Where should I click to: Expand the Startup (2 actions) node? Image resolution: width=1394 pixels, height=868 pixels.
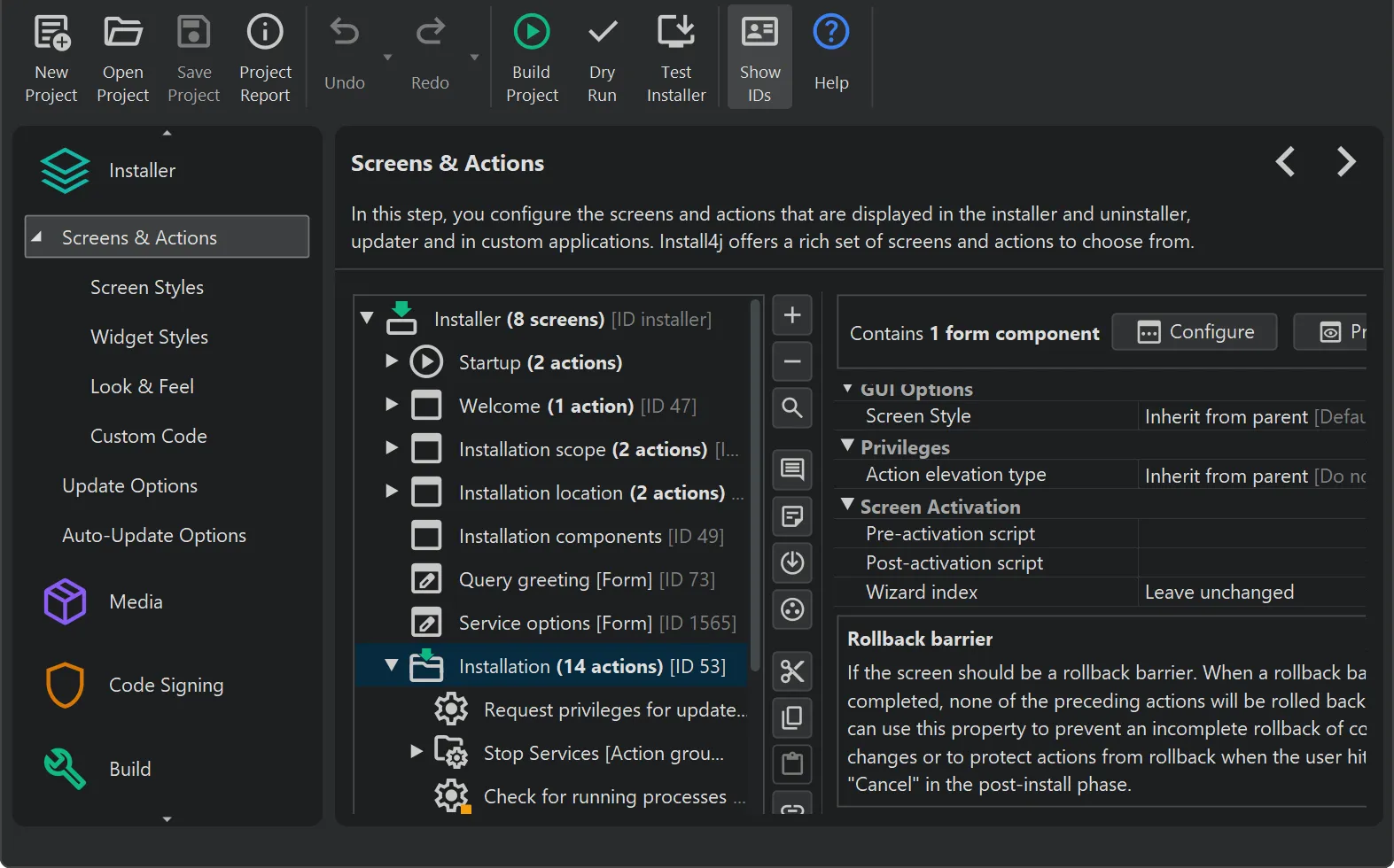(x=392, y=360)
